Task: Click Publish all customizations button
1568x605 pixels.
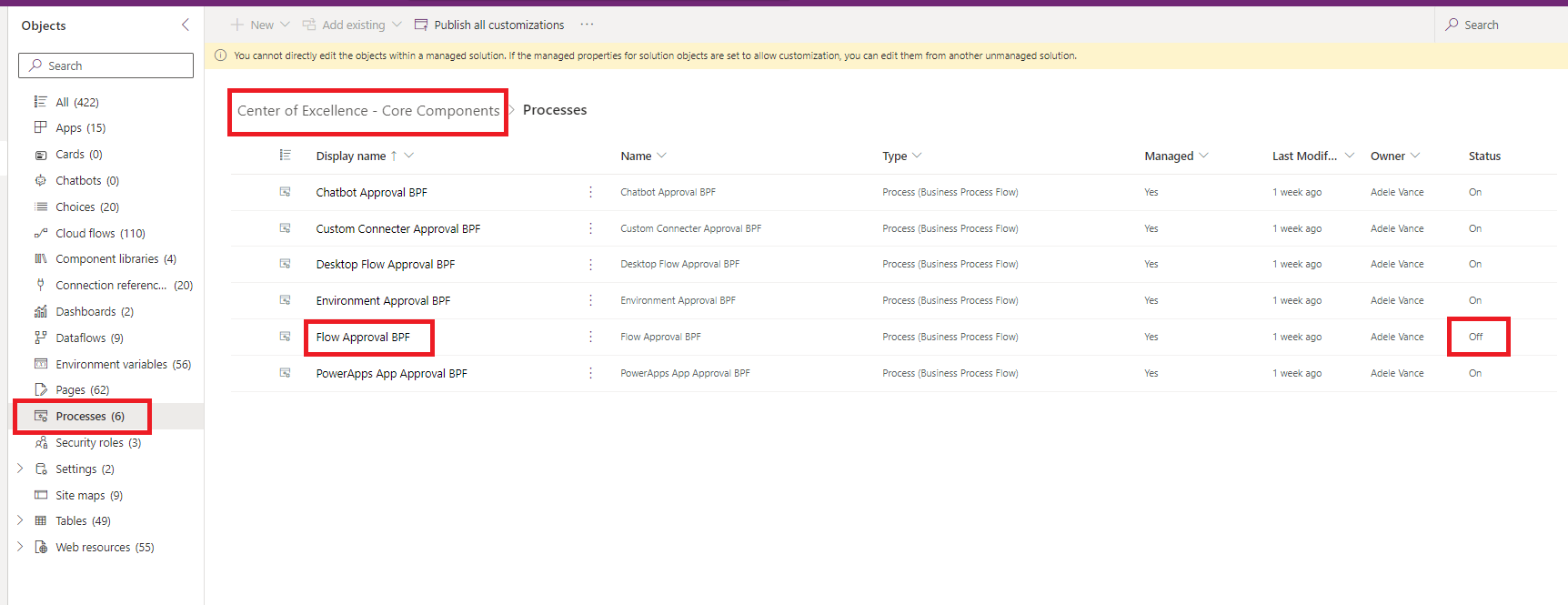Action: (x=489, y=25)
